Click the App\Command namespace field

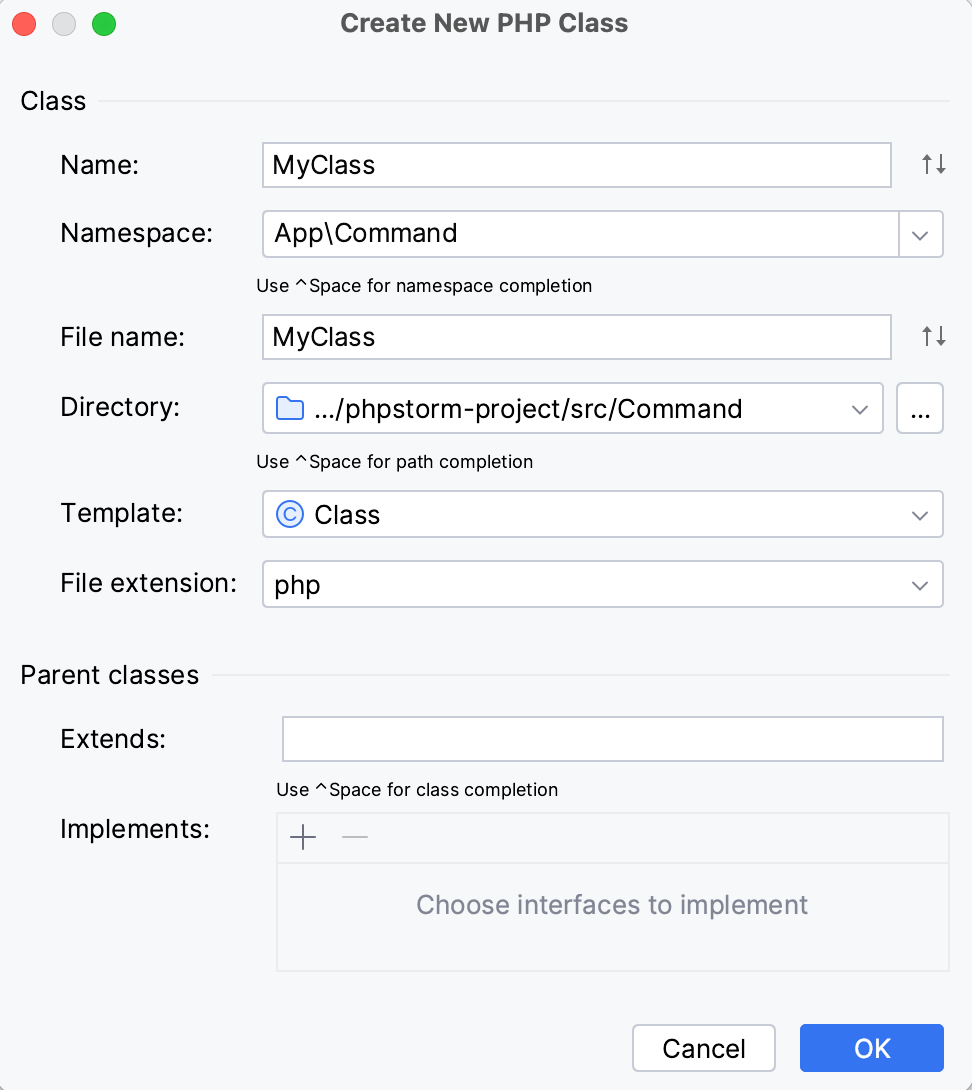click(x=500, y=233)
